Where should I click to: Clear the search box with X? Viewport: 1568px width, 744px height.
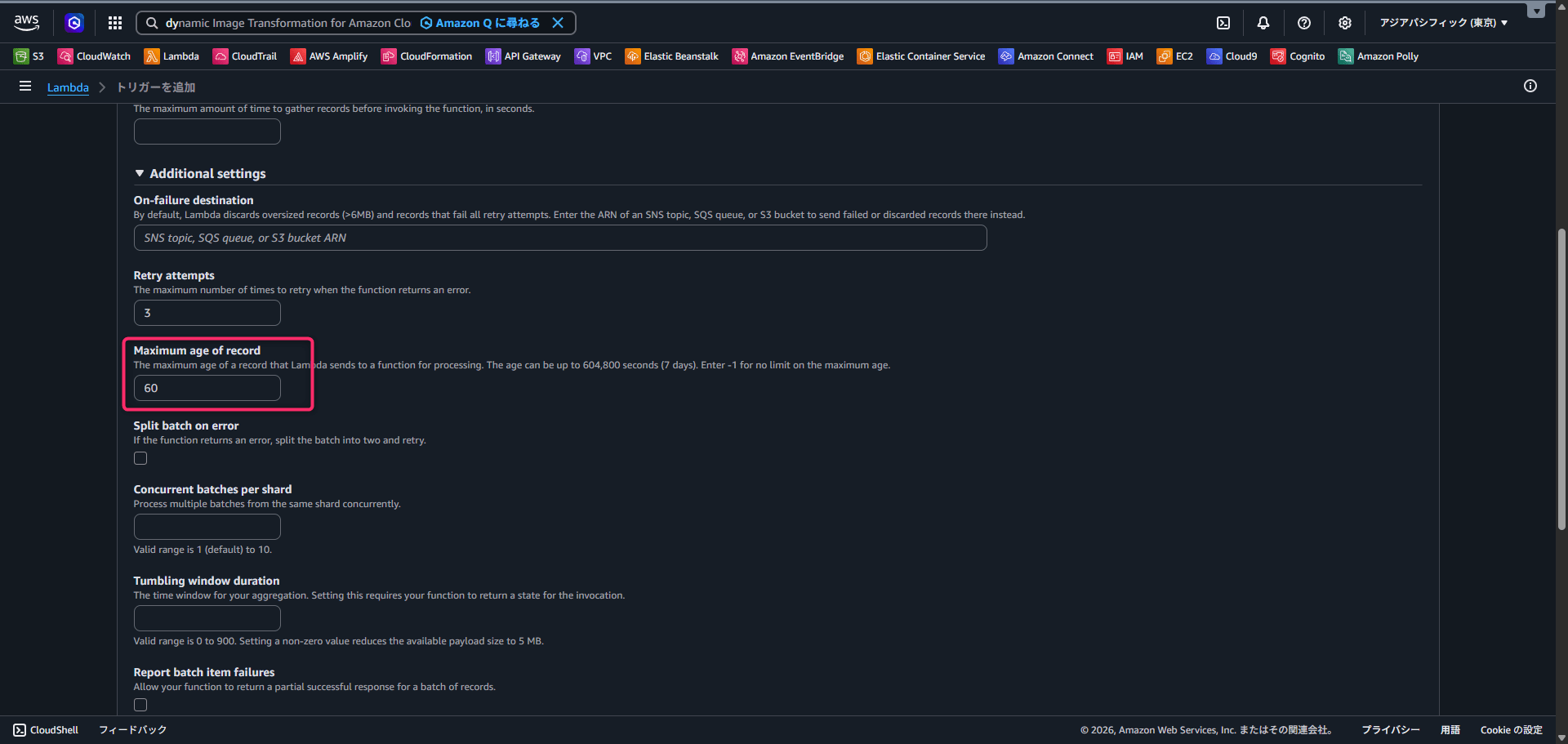[558, 23]
